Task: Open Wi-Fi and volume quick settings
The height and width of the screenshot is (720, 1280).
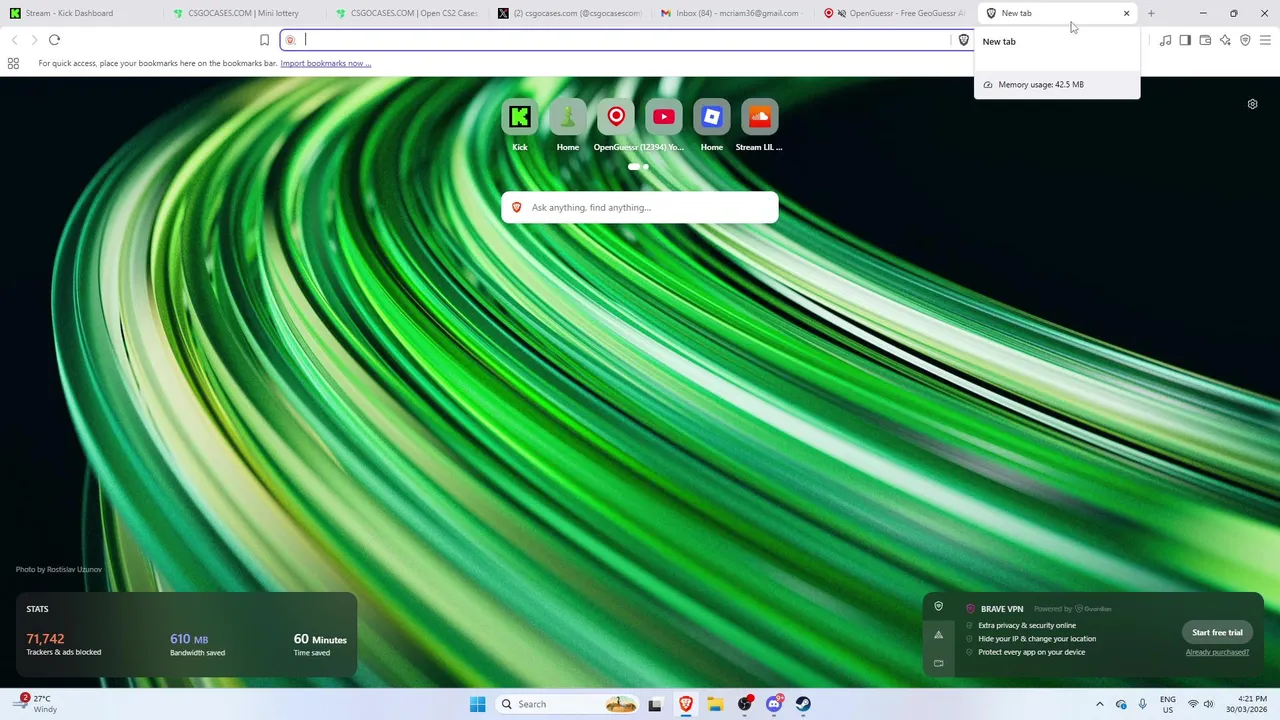Action: [x=1200, y=704]
